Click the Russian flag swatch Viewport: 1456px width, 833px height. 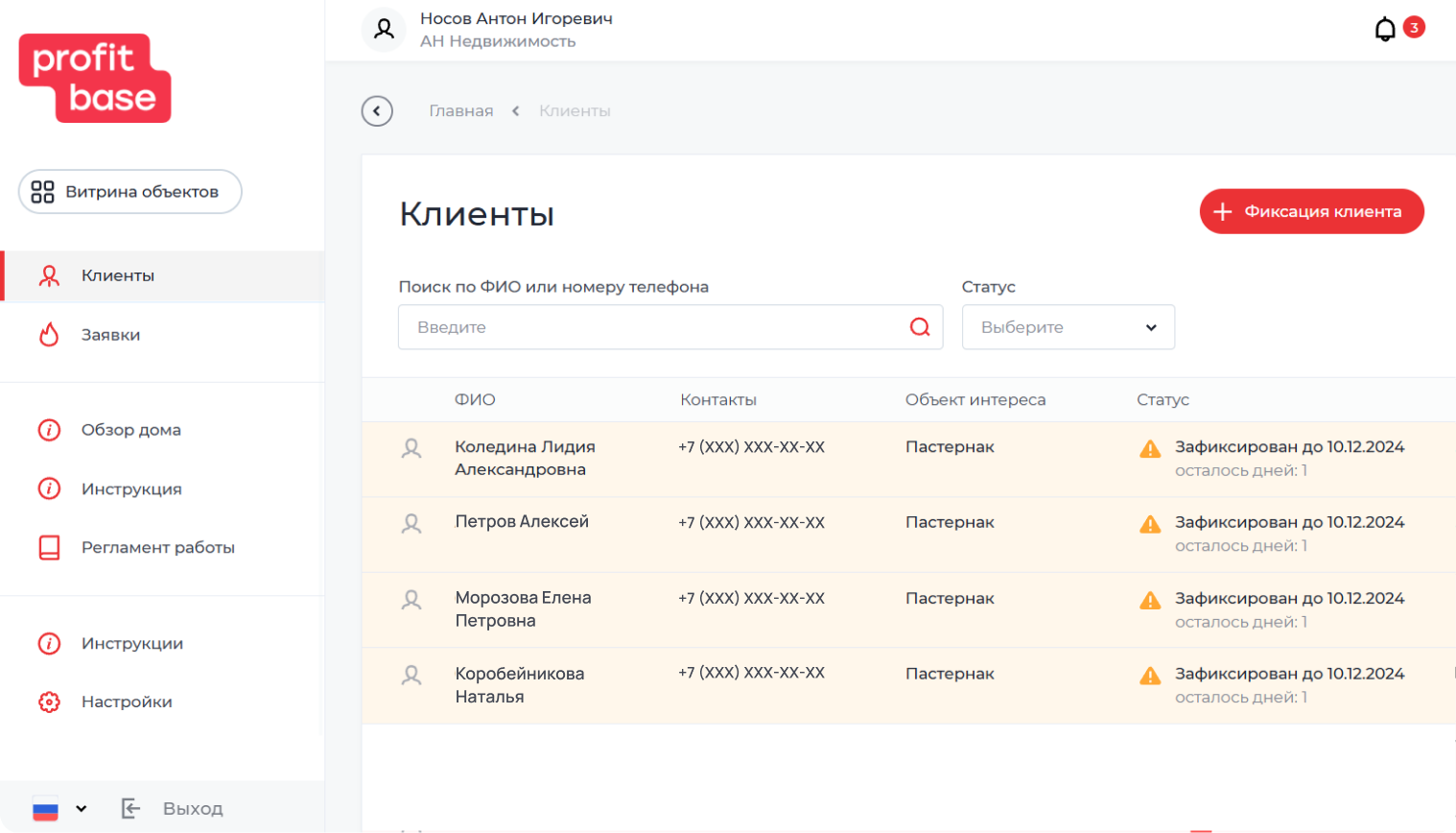[x=45, y=809]
